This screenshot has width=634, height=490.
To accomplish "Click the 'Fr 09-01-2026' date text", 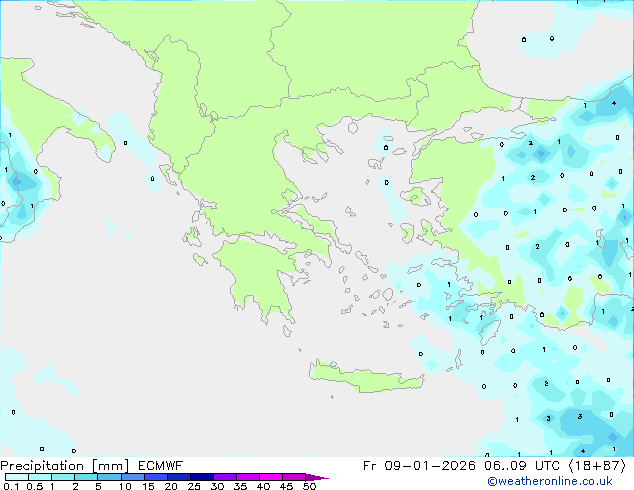I will pyautogui.click(x=419, y=466).
